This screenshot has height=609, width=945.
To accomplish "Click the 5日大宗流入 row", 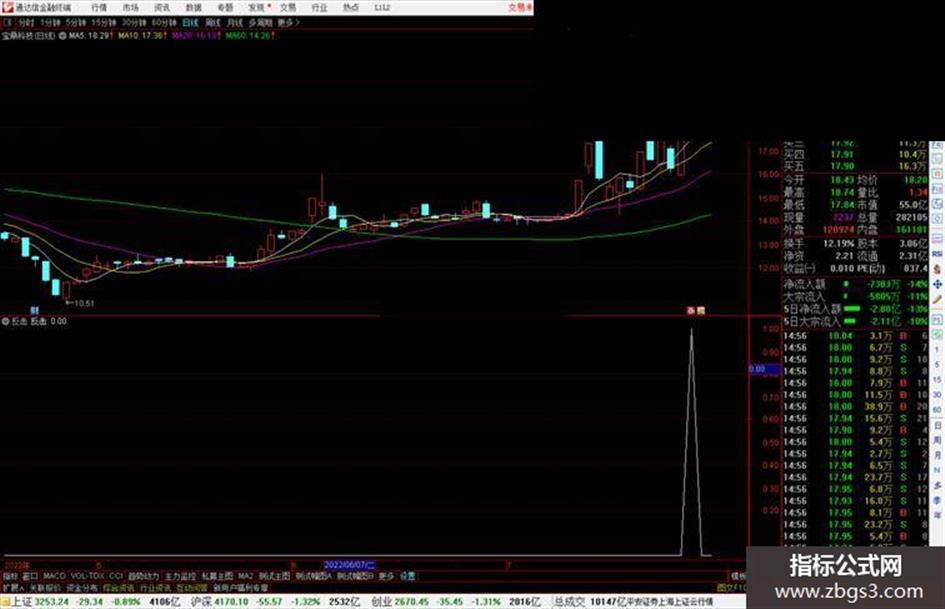I will [x=856, y=321].
